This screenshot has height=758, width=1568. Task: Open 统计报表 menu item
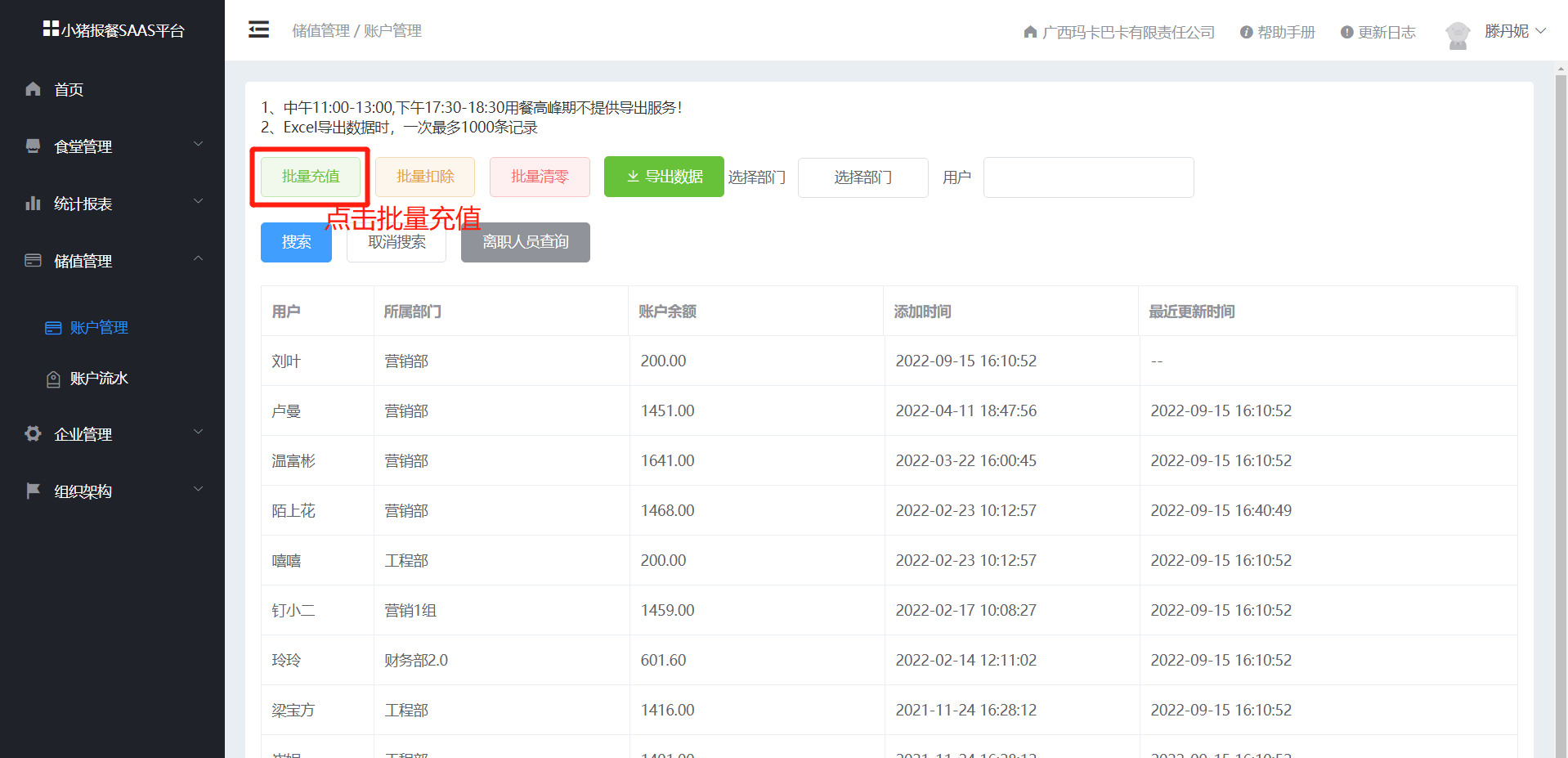83,204
